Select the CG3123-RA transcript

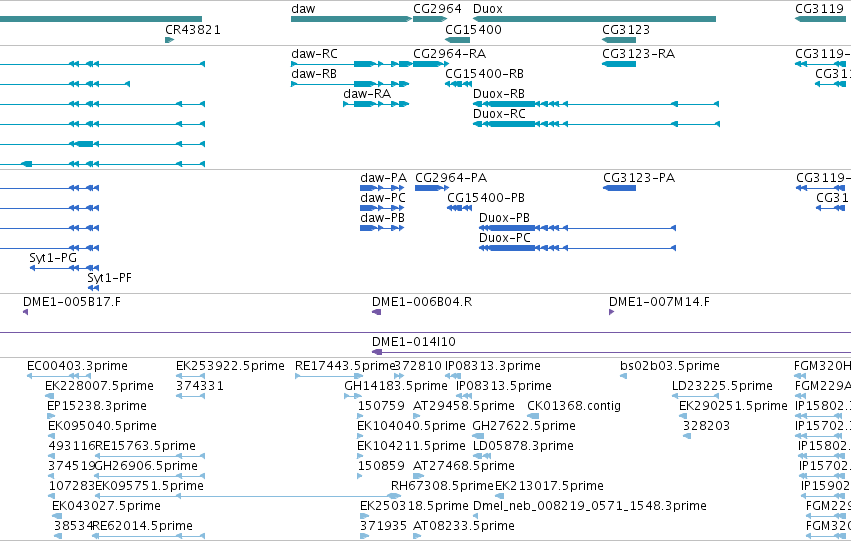pos(619,64)
